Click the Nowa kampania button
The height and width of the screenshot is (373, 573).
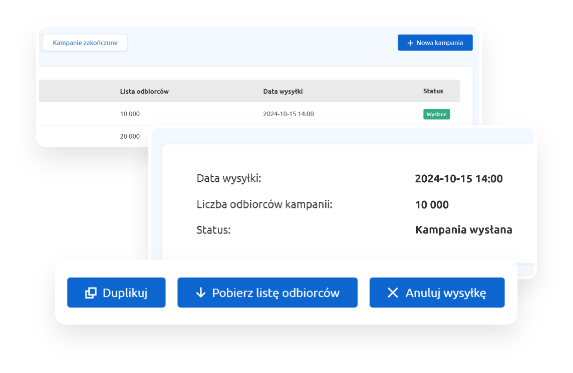[435, 43]
